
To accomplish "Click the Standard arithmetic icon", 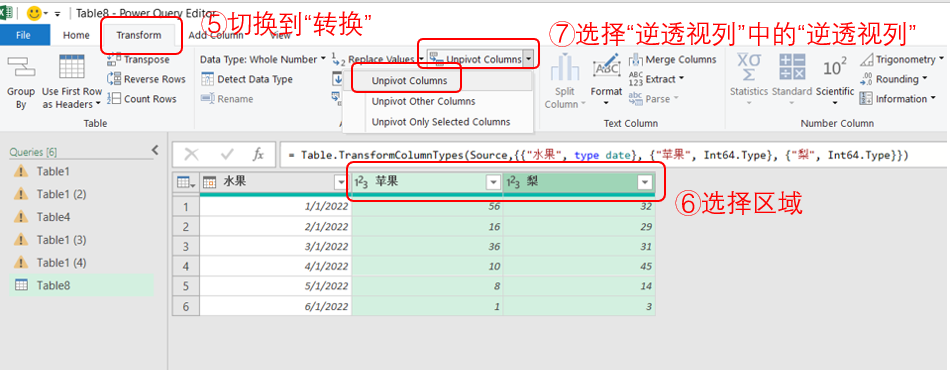I will pyautogui.click(x=792, y=67).
